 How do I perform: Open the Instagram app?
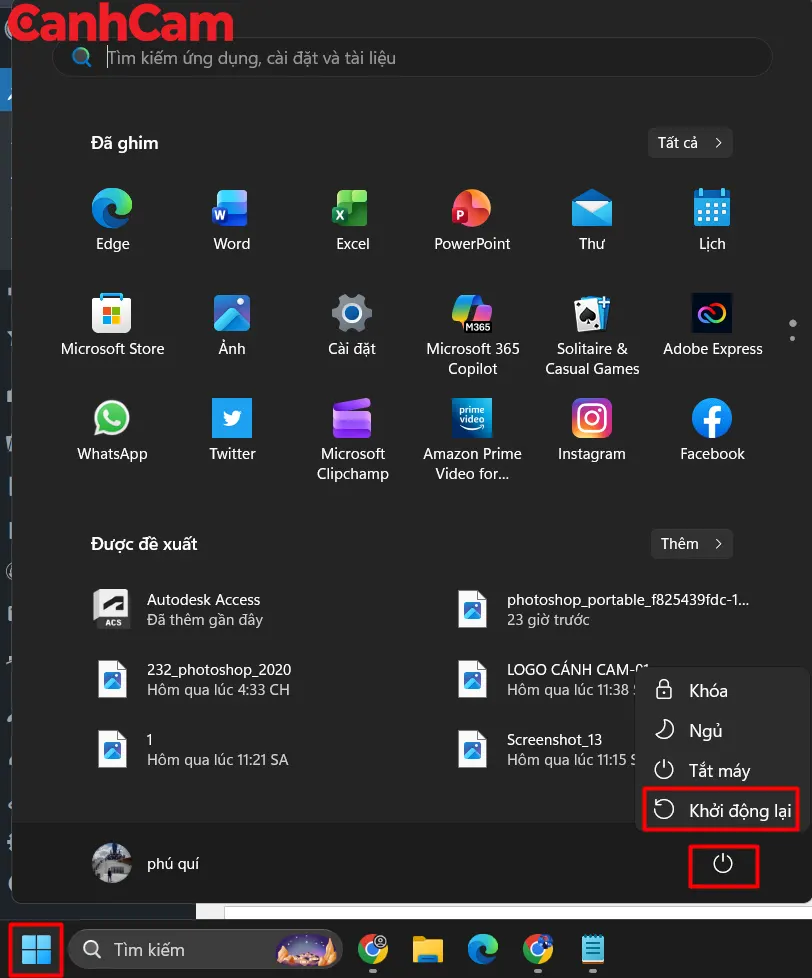point(591,418)
